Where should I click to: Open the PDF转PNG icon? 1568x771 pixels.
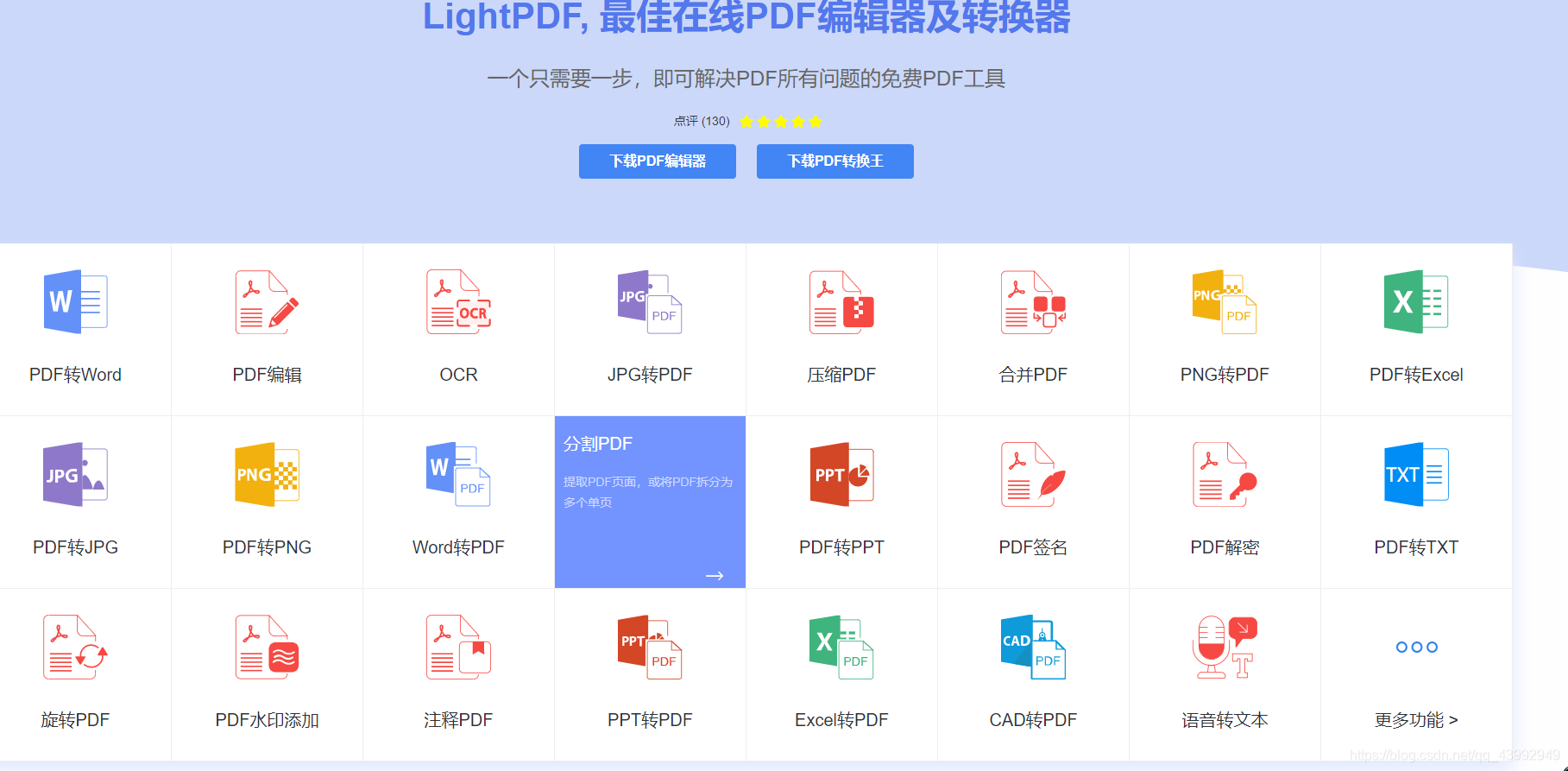(x=267, y=474)
